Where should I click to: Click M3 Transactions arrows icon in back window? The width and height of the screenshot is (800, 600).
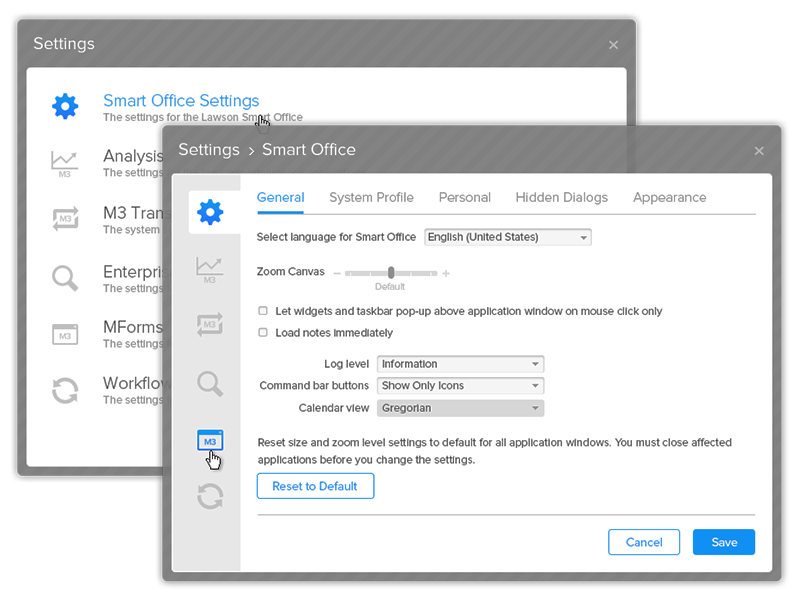(x=65, y=218)
